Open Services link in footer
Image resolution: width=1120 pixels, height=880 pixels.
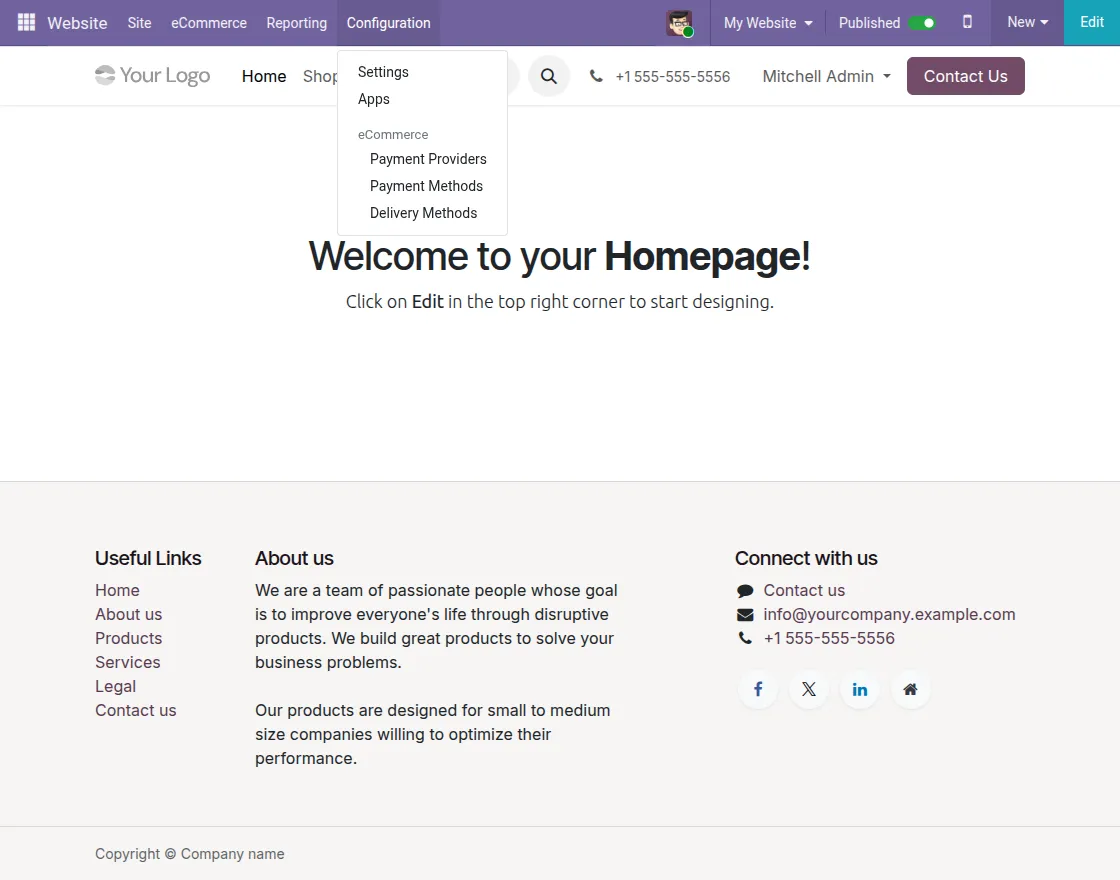128,662
